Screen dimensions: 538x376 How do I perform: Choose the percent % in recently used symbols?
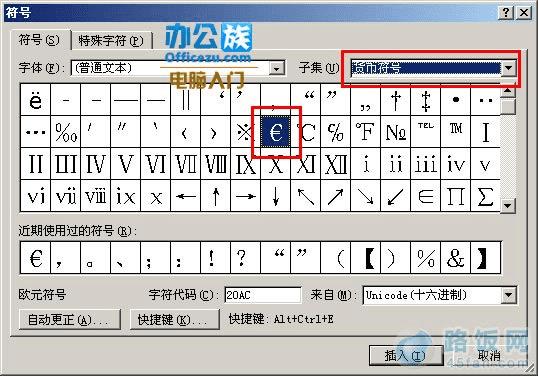click(426, 258)
